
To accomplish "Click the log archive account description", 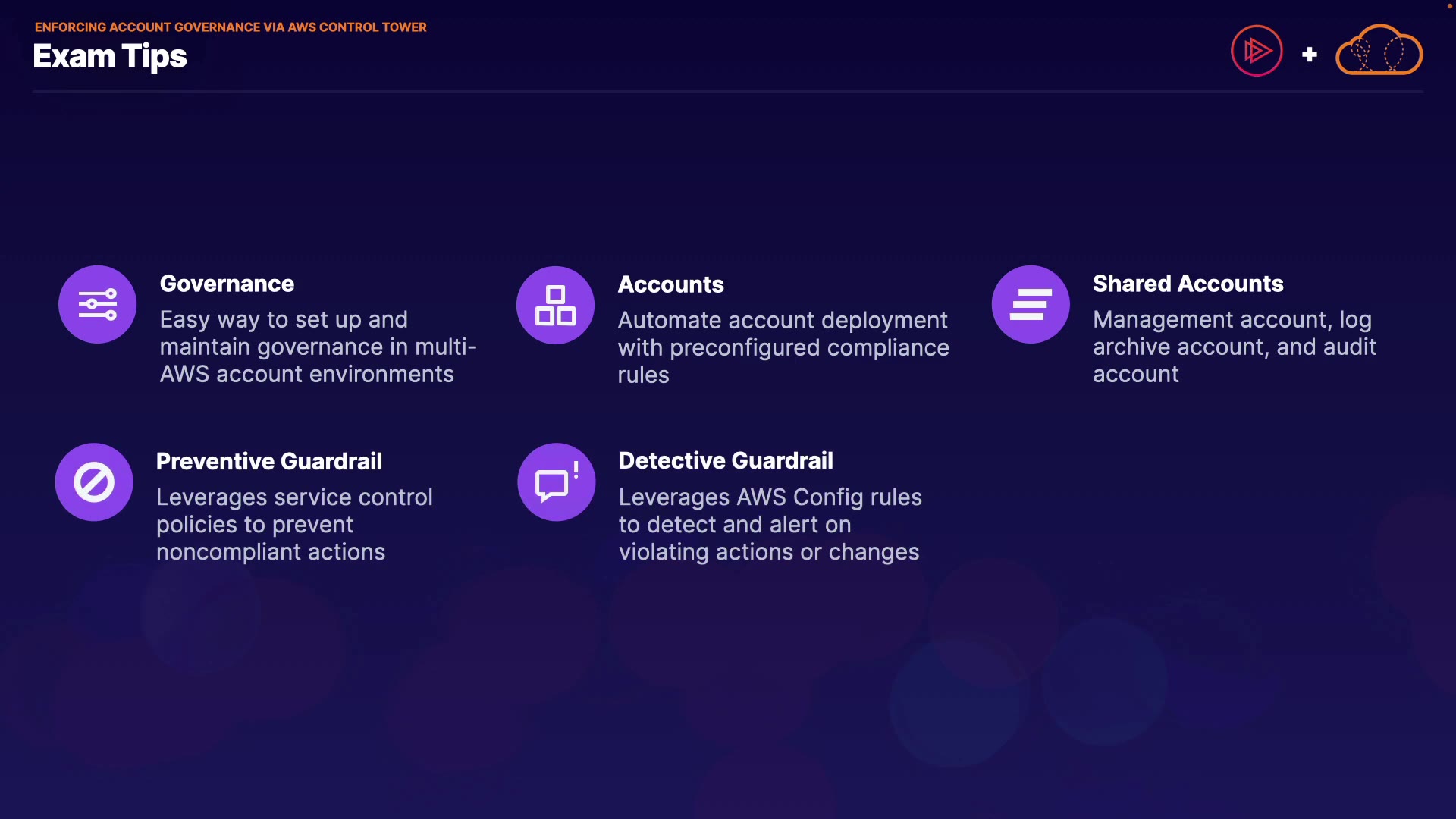I will pos(1234,347).
